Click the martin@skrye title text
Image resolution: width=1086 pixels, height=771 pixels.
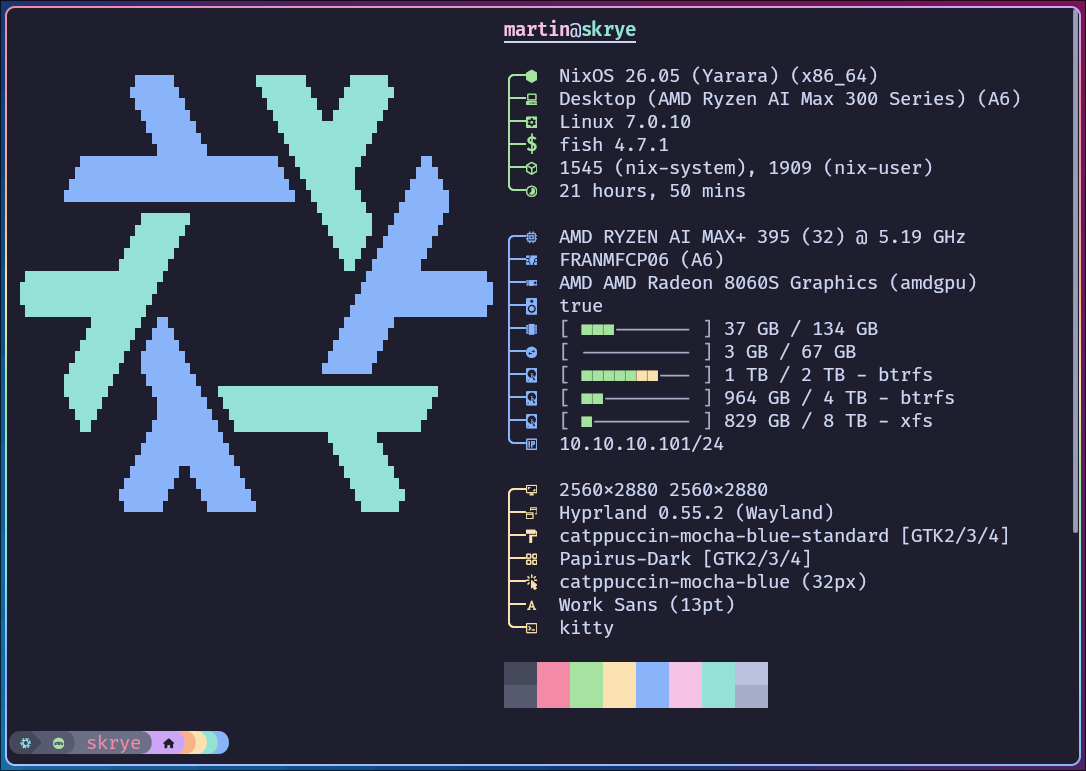[x=570, y=30]
